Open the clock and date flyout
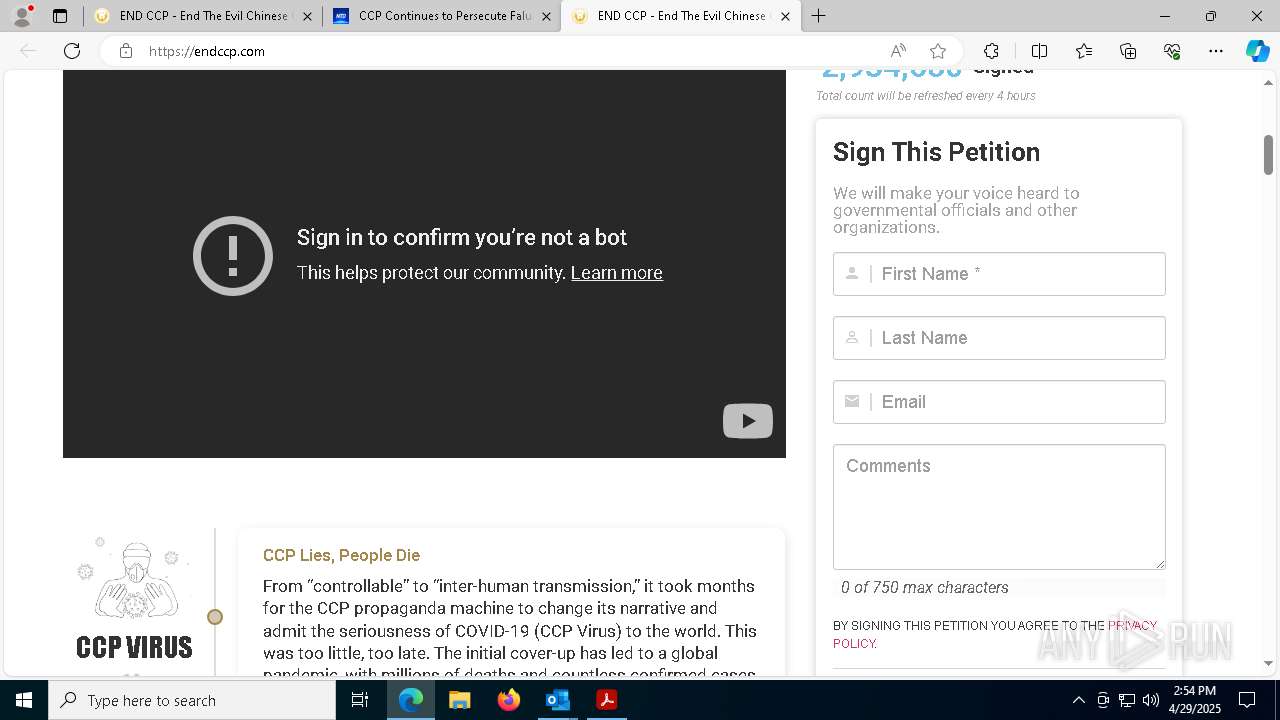Screen dimensions: 1280x720 click(1194, 700)
